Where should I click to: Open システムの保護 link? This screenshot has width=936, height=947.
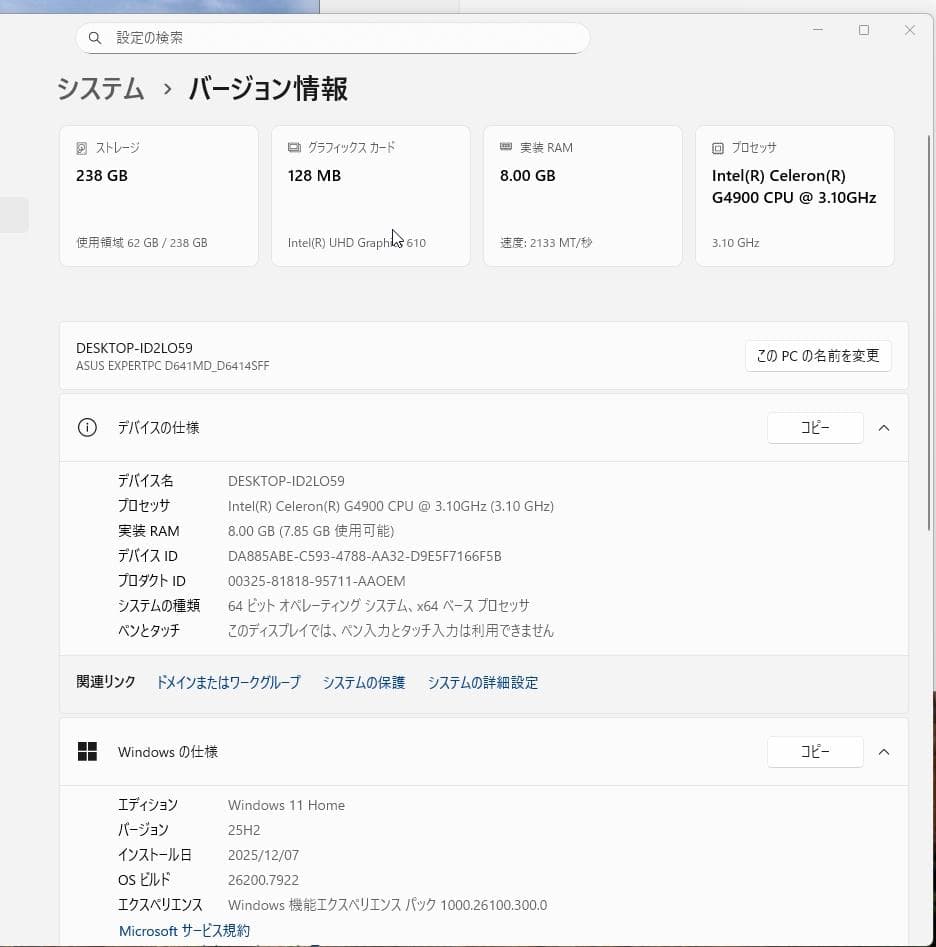(364, 682)
